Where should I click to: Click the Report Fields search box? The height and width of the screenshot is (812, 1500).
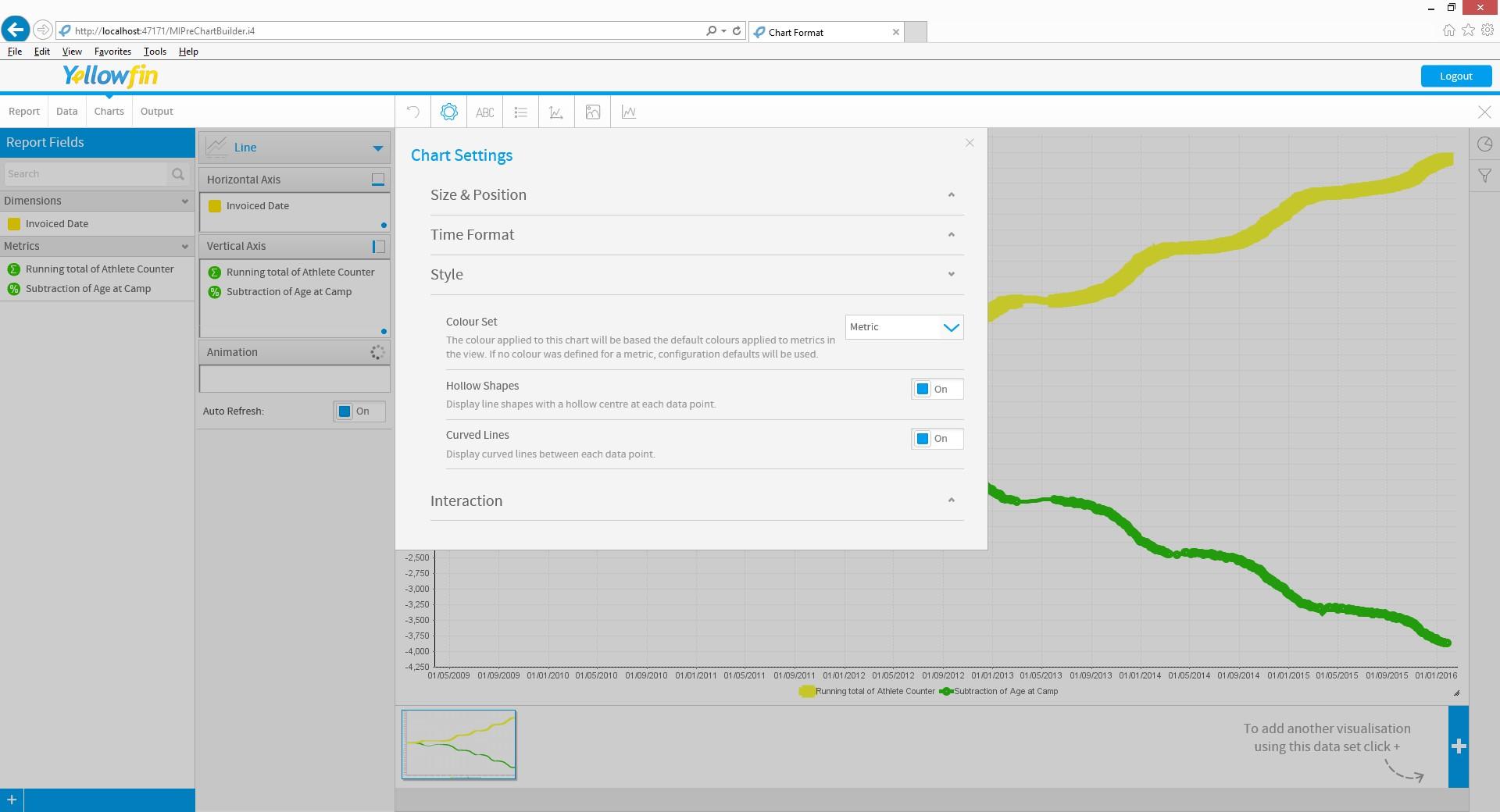[x=86, y=174]
